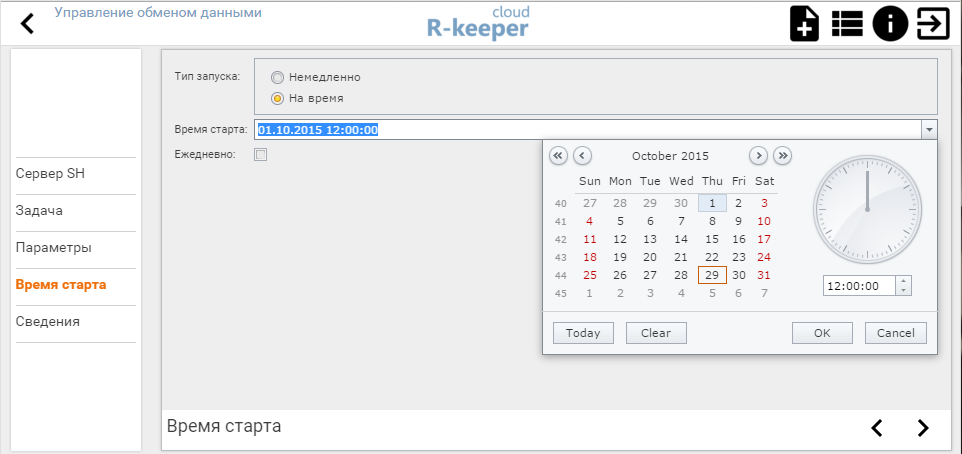The height and width of the screenshot is (454, 962).
Task: Click the Today button
Action: click(x=583, y=333)
